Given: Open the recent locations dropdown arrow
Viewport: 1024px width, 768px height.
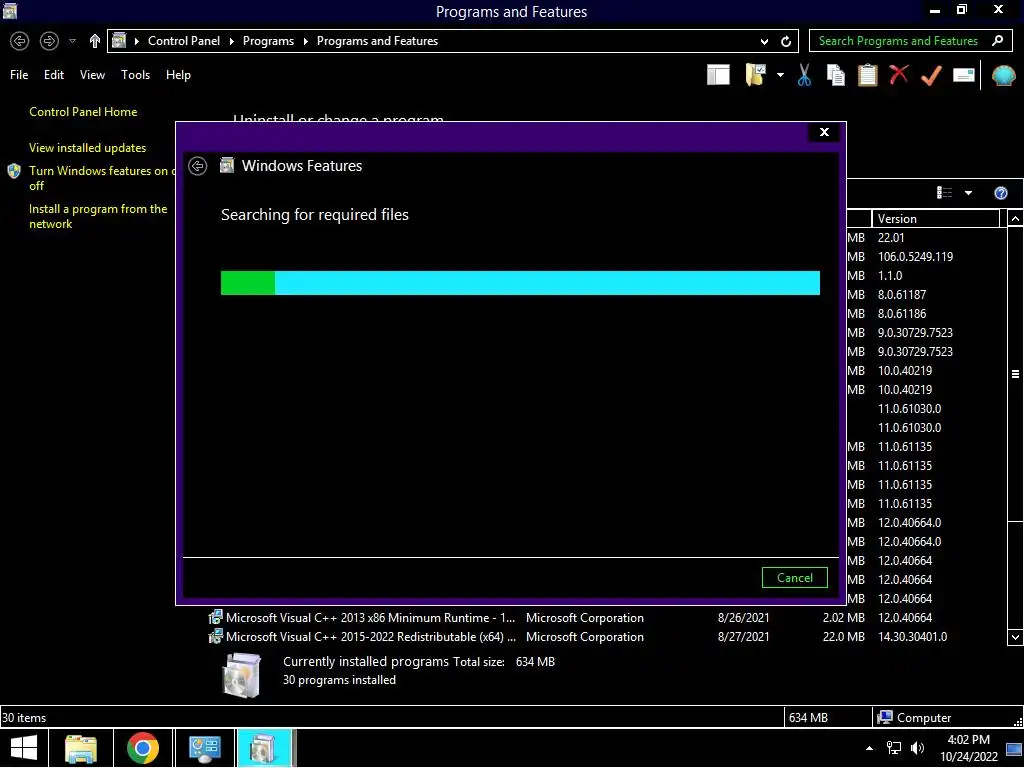Looking at the screenshot, I should pyautogui.click(x=72, y=41).
